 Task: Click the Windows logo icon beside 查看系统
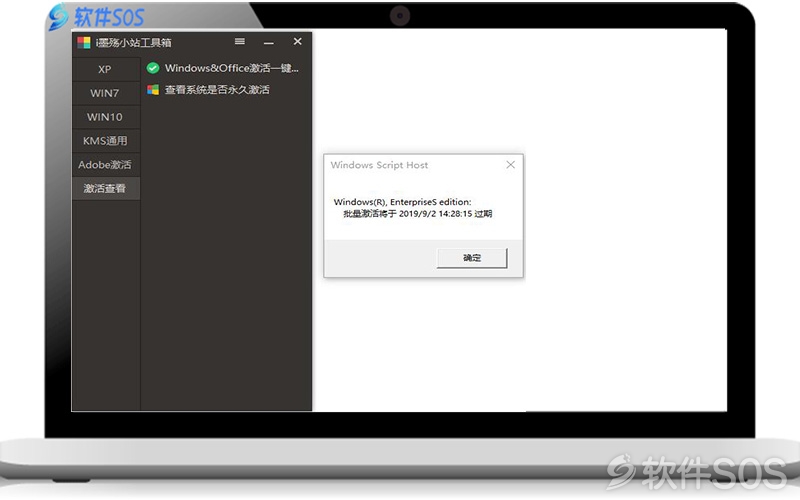click(x=153, y=90)
